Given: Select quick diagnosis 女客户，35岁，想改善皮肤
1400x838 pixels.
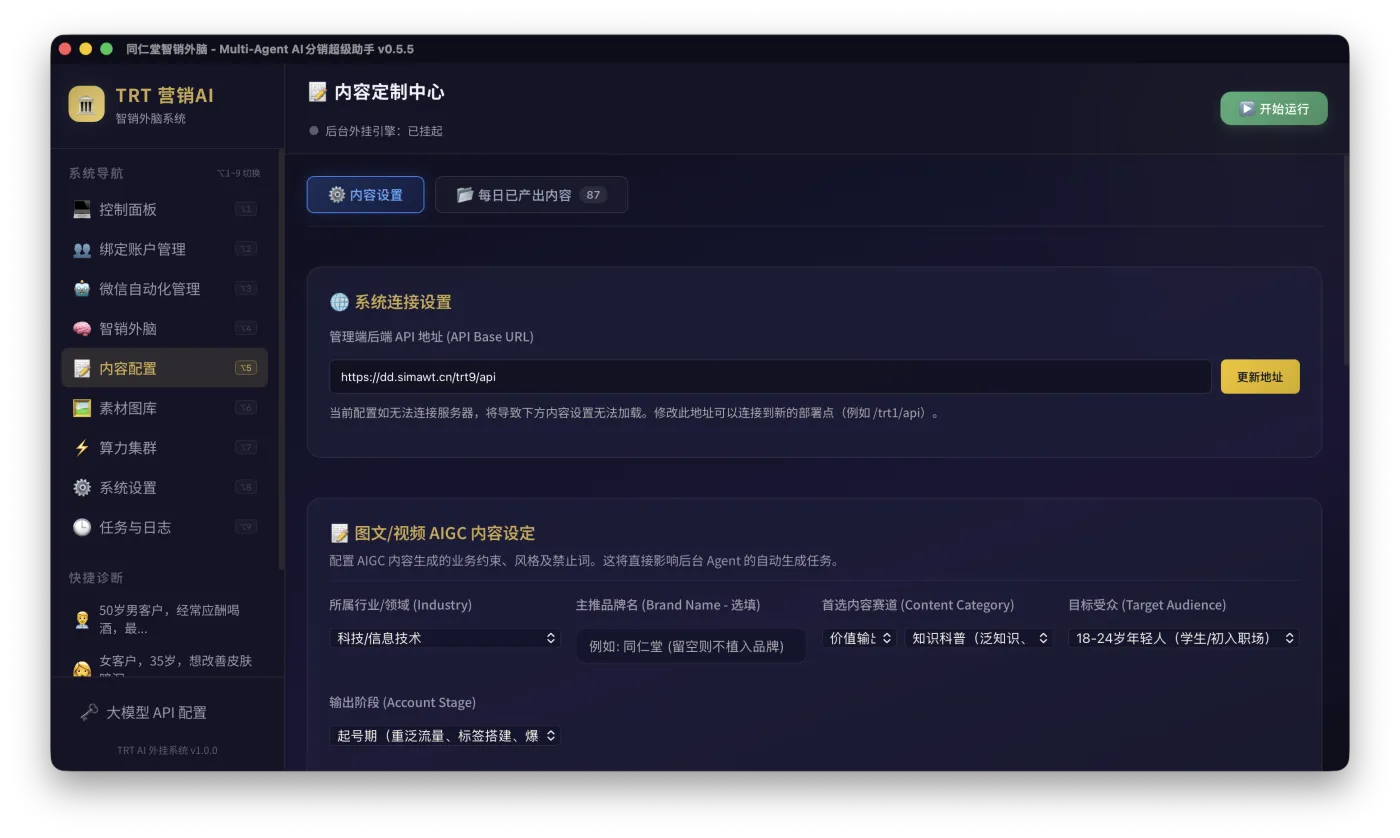Looking at the screenshot, I should click(165, 664).
